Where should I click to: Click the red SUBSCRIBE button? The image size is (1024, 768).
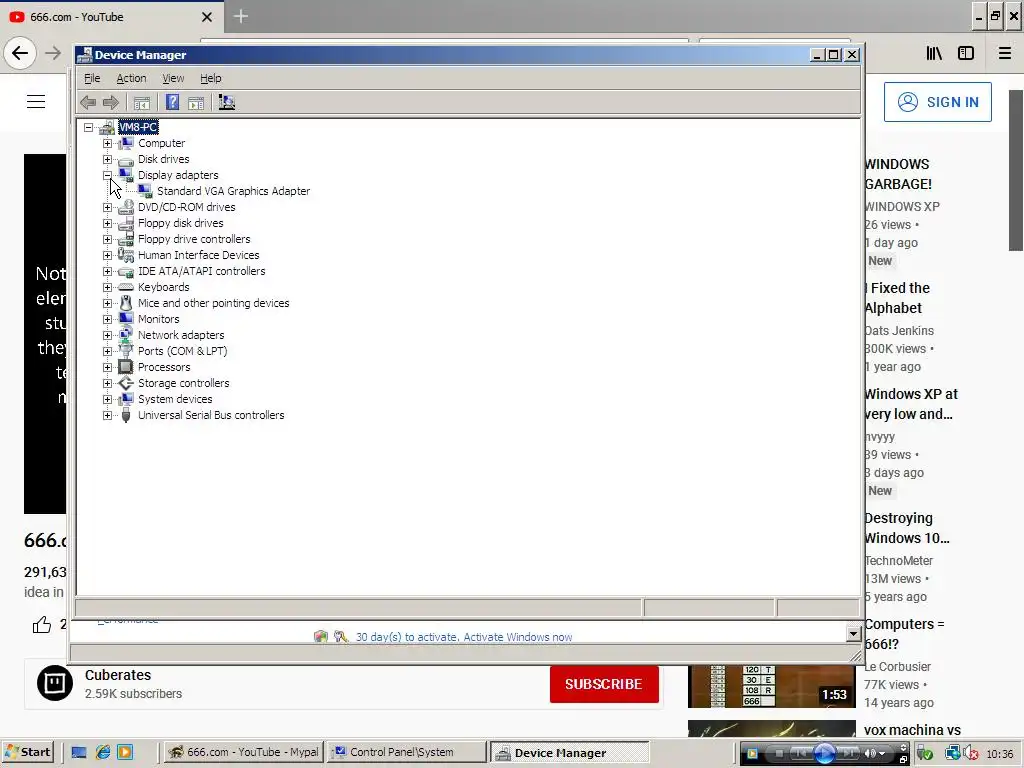(604, 684)
